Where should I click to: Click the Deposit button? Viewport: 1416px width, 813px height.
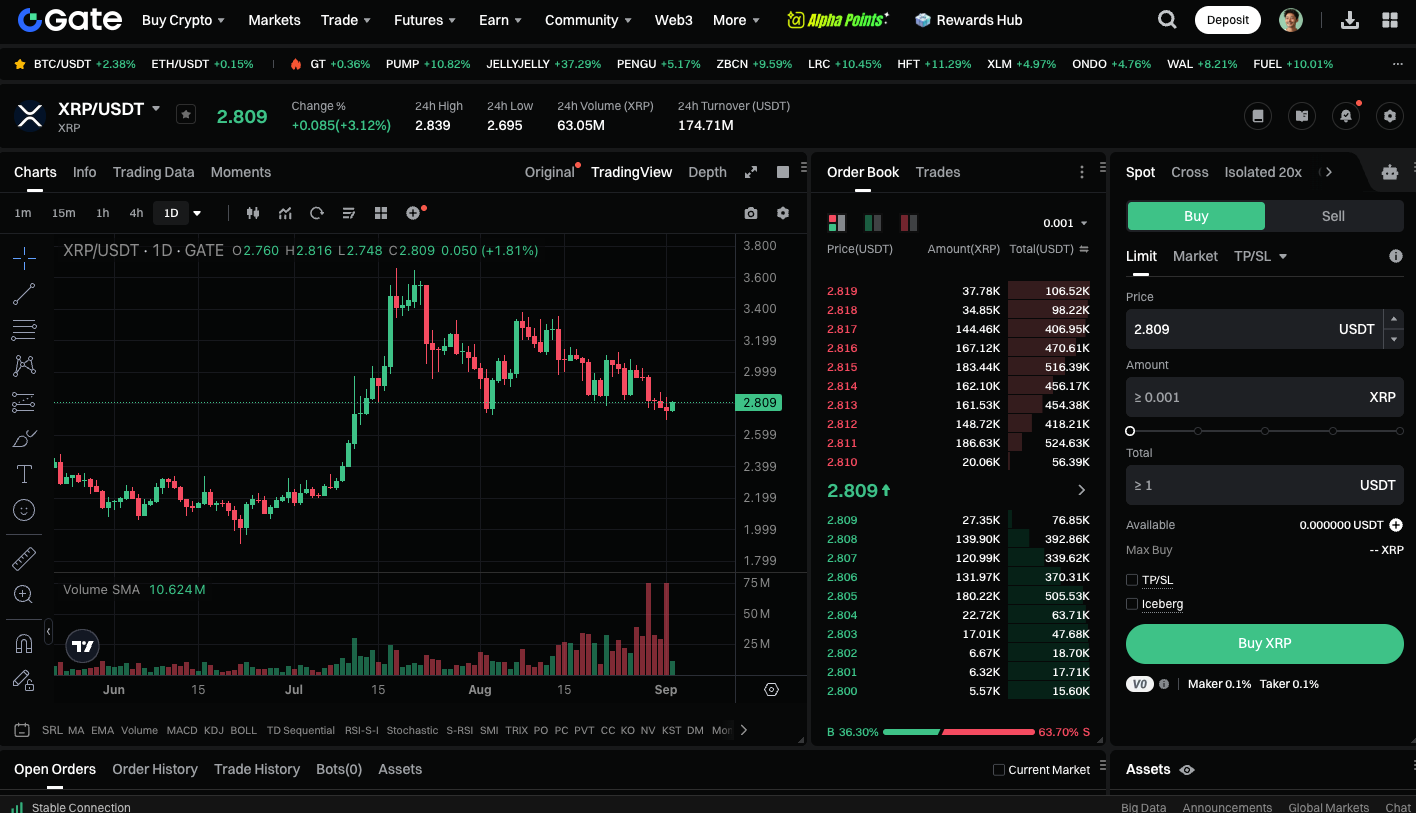(x=1227, y=20)
